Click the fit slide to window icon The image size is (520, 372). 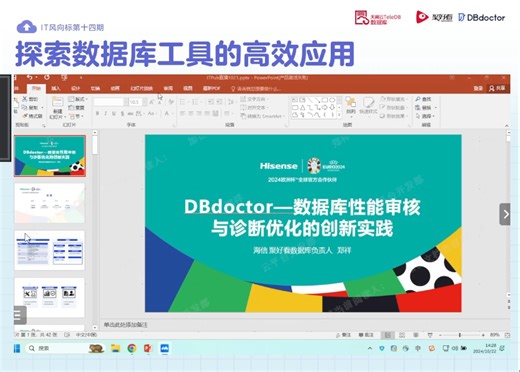point(507,335)
